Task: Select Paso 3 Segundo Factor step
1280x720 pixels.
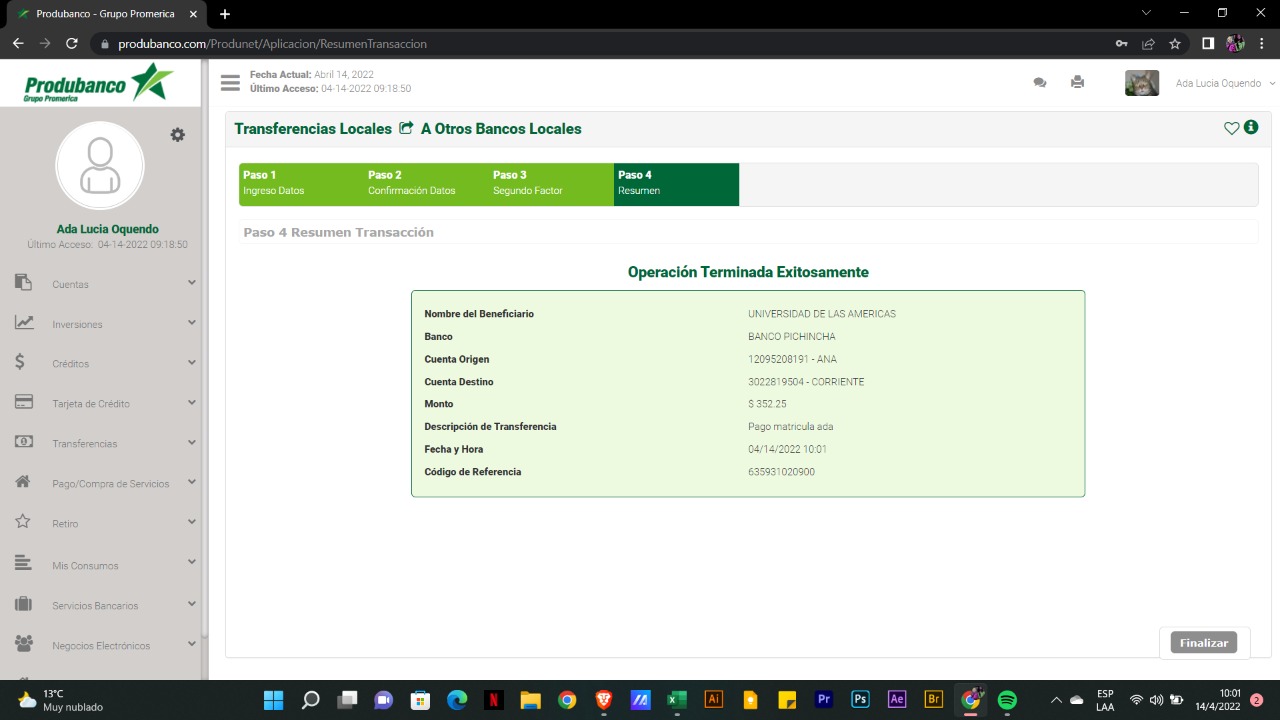Action: point(551,183)
